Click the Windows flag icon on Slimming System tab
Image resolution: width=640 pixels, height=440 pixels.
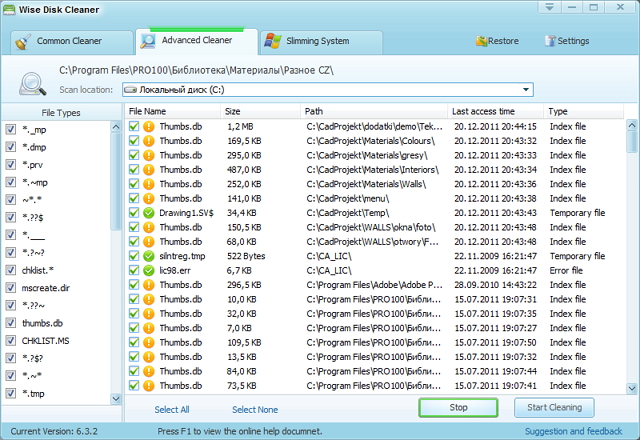[x=273, y=41]
